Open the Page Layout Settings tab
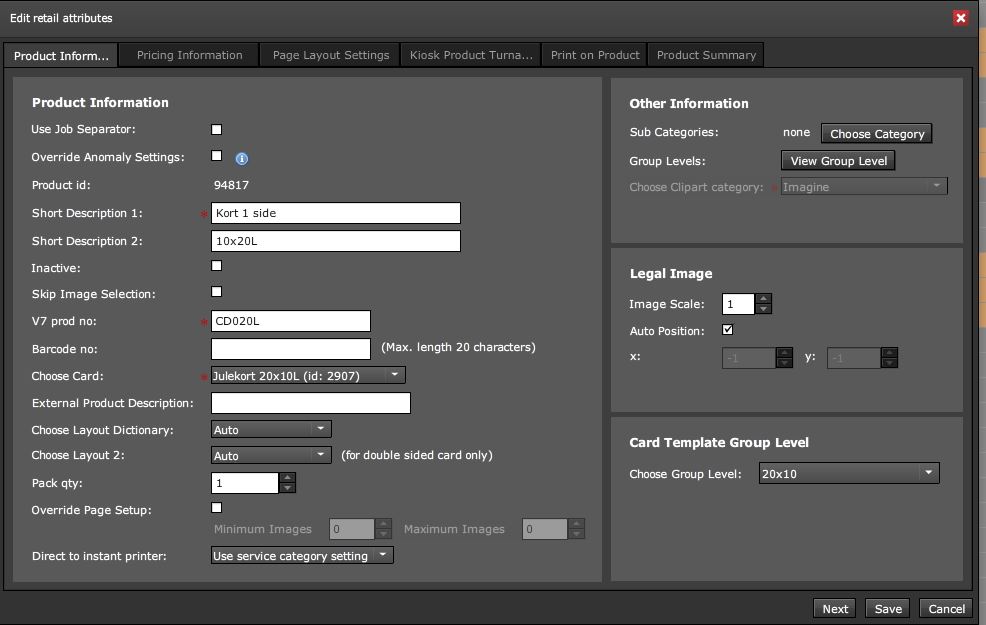Screen dimensions: 986x625 331,55
